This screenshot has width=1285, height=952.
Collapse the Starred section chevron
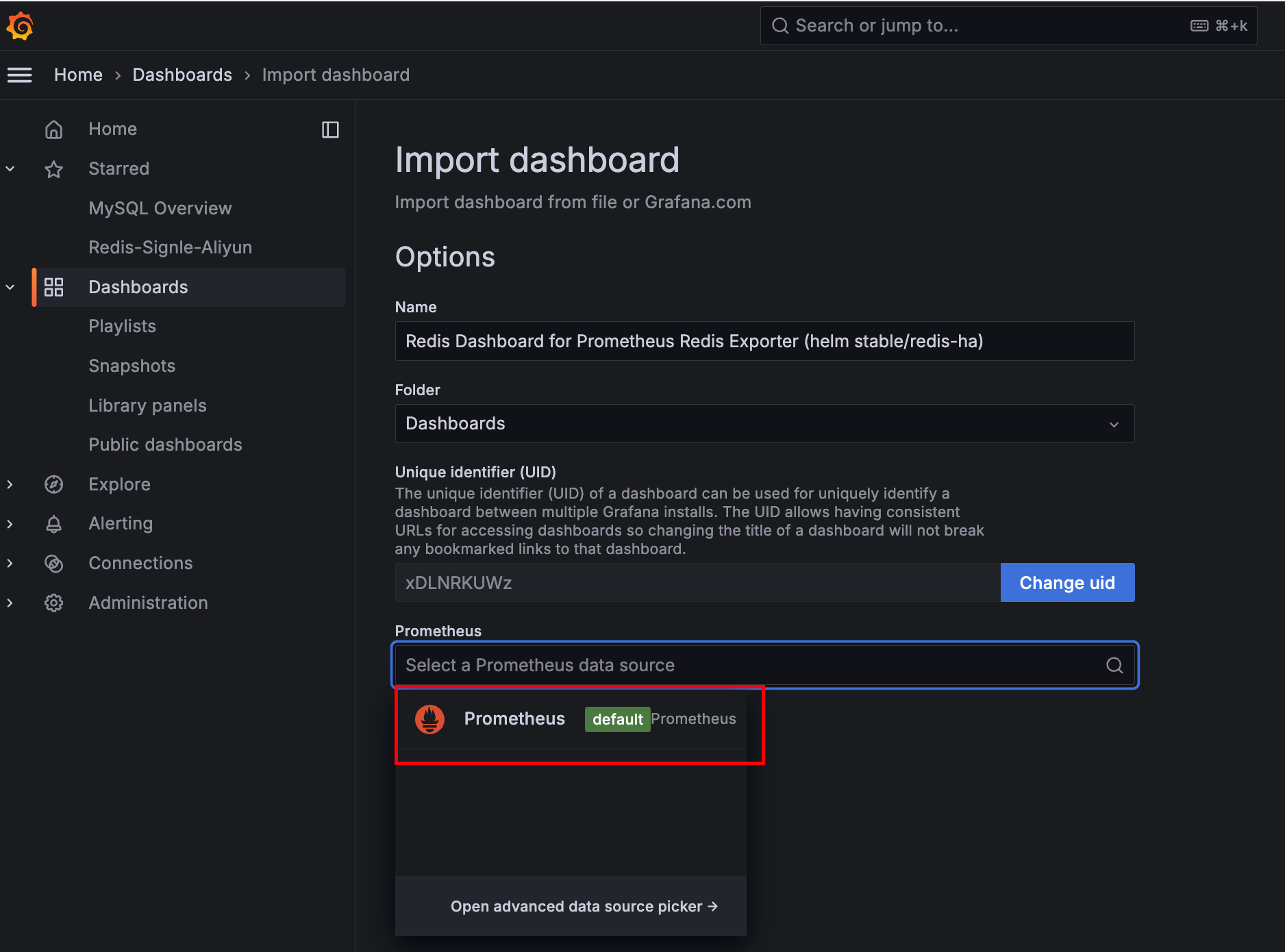[10, 168]
